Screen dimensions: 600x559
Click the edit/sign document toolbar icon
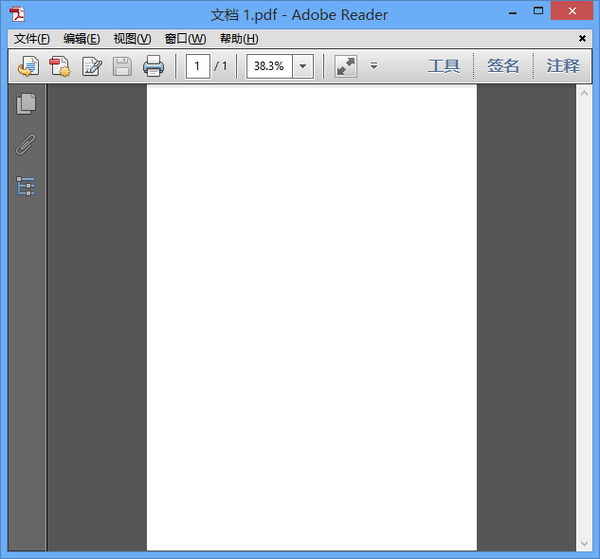[x=92, y=66]
